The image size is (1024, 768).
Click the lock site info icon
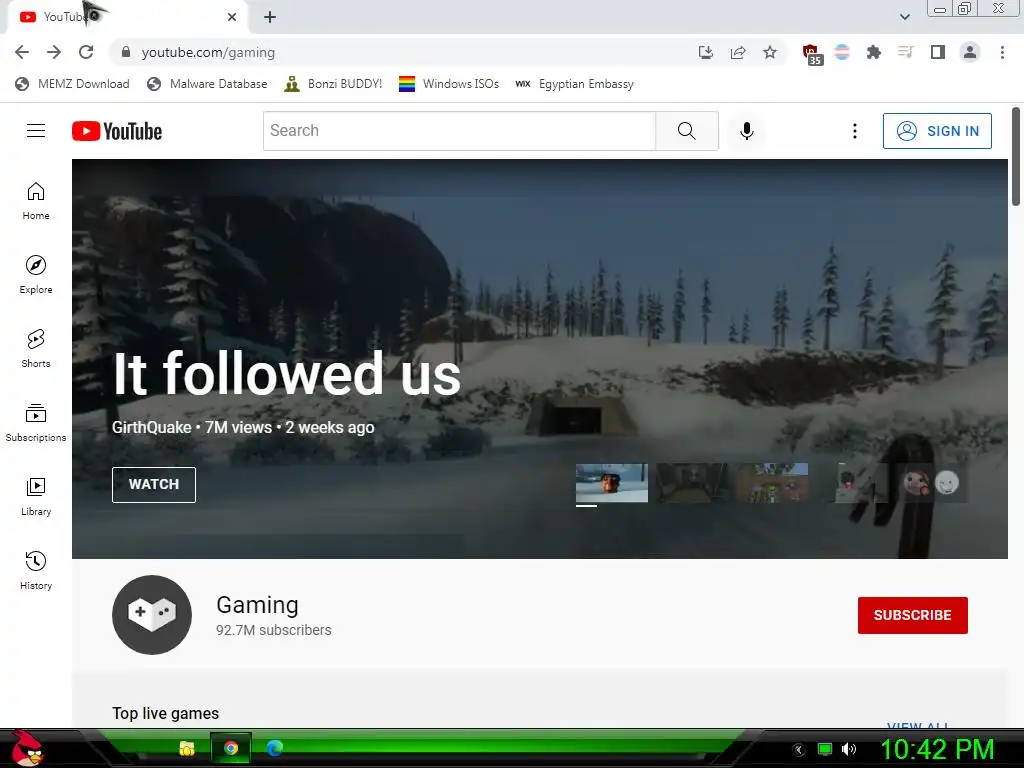pos(126,52)
